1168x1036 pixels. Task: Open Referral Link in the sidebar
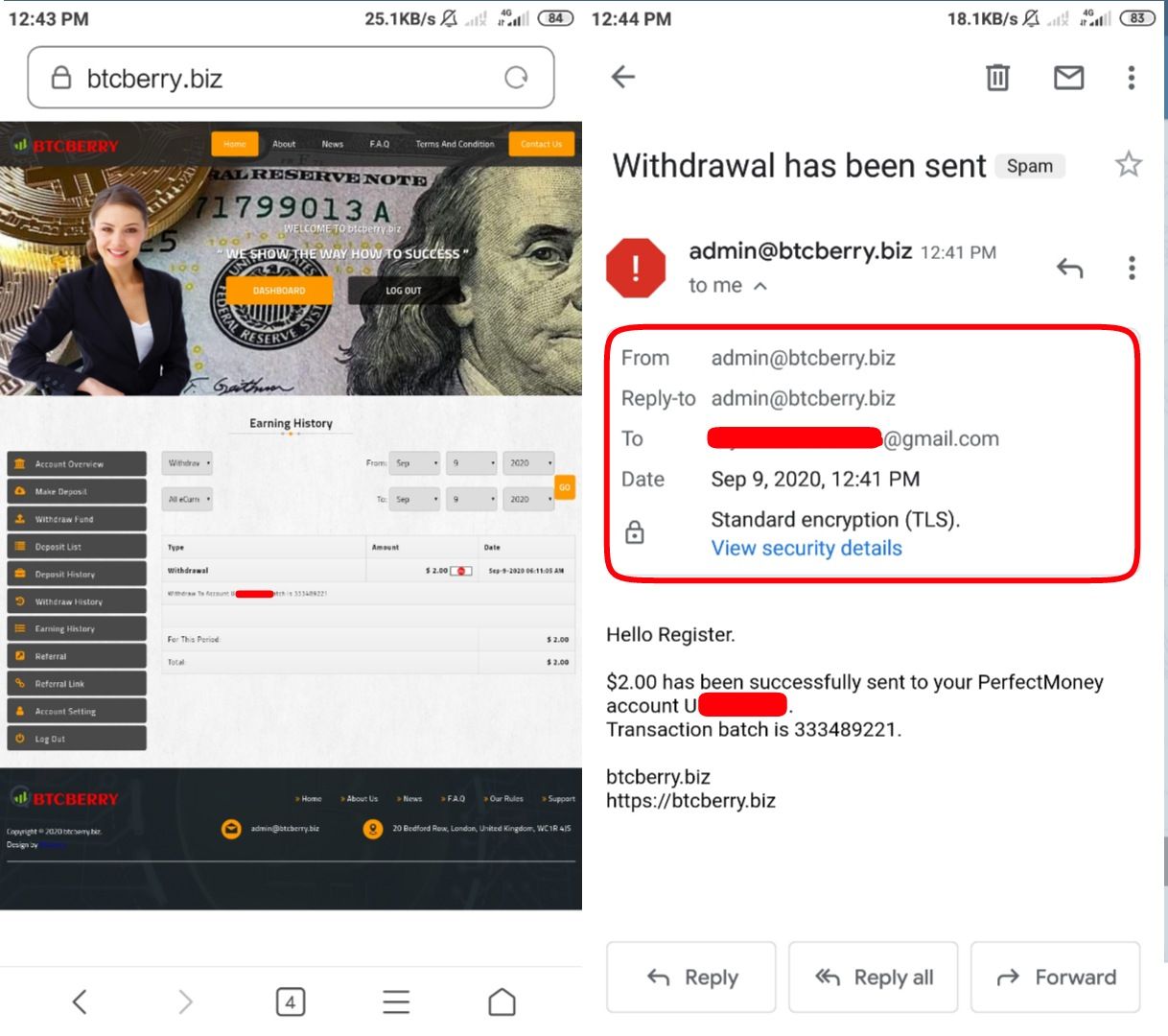click(x=77, y=684)
